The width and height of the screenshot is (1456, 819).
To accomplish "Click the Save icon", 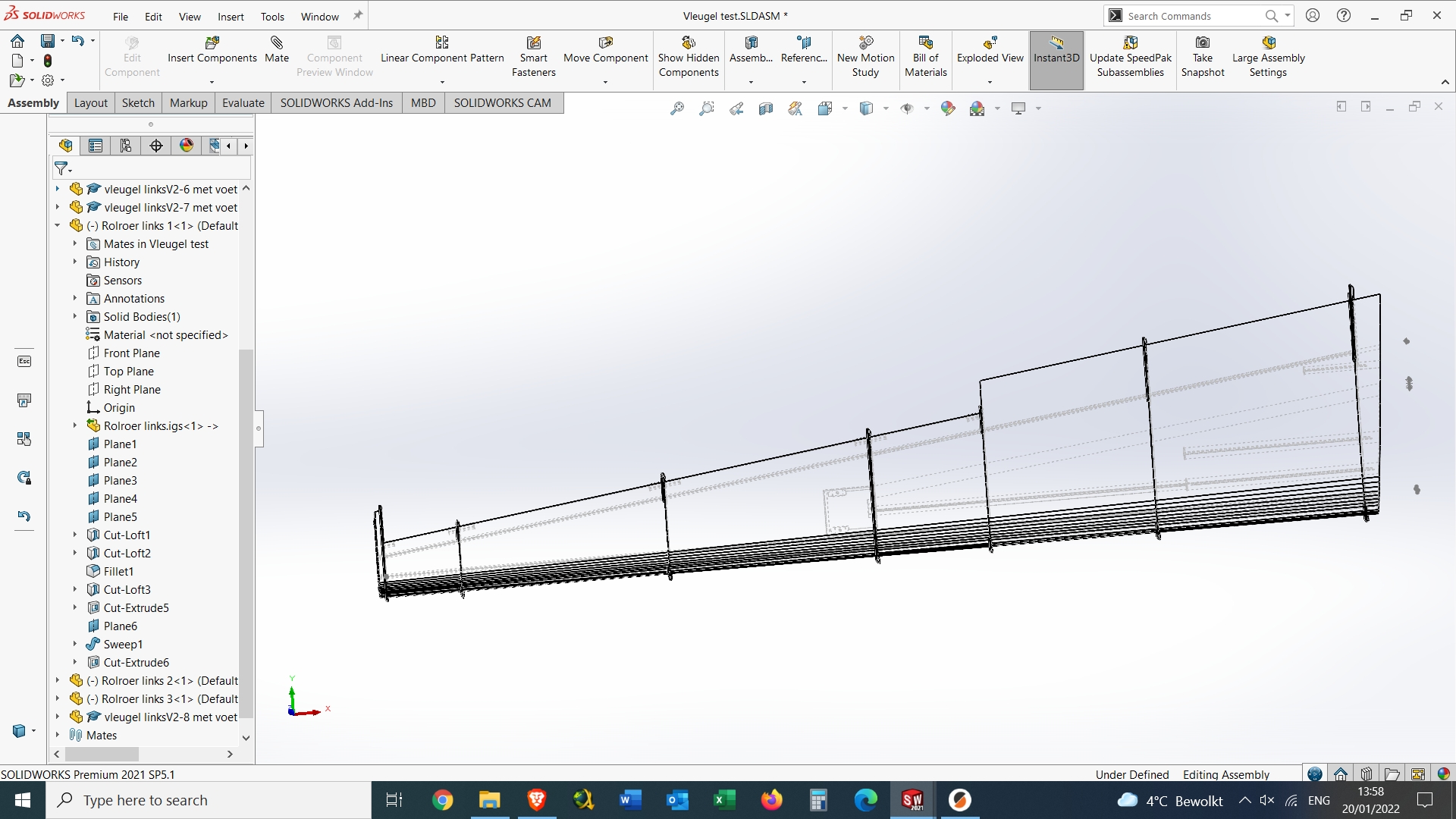I will [x=48, y=41].
